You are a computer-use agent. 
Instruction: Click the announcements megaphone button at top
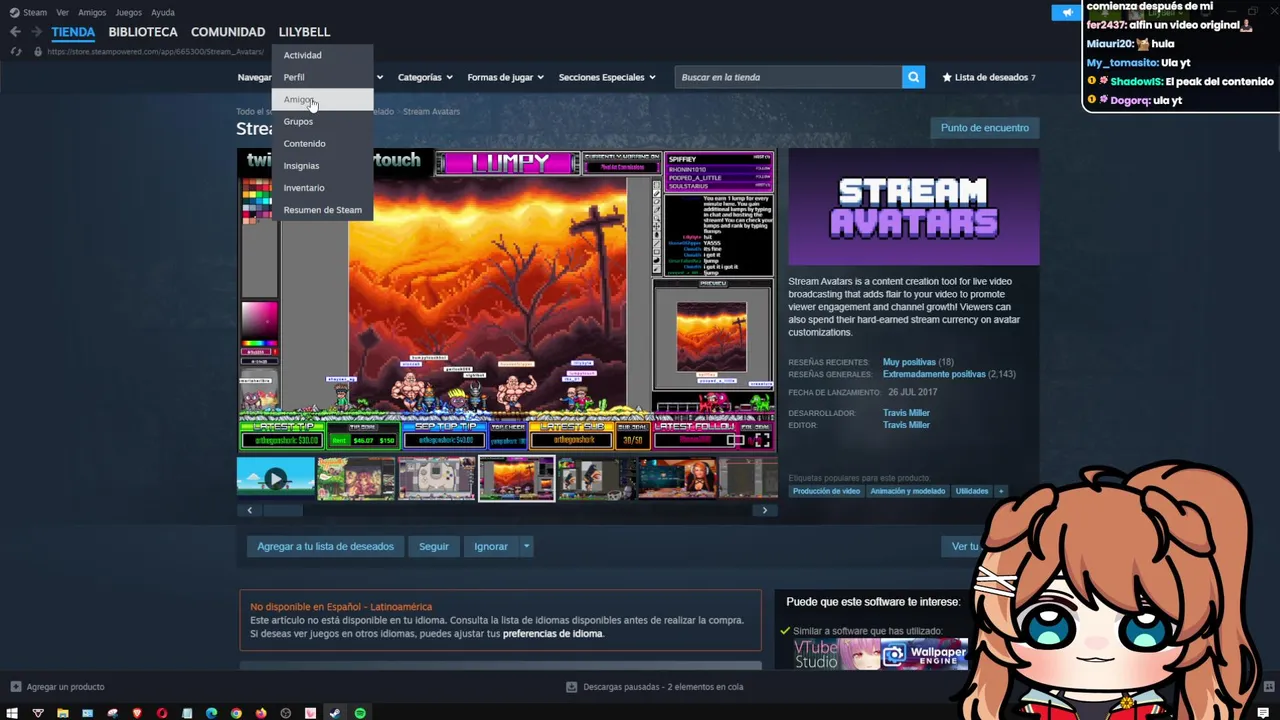tap(1067, 12)
